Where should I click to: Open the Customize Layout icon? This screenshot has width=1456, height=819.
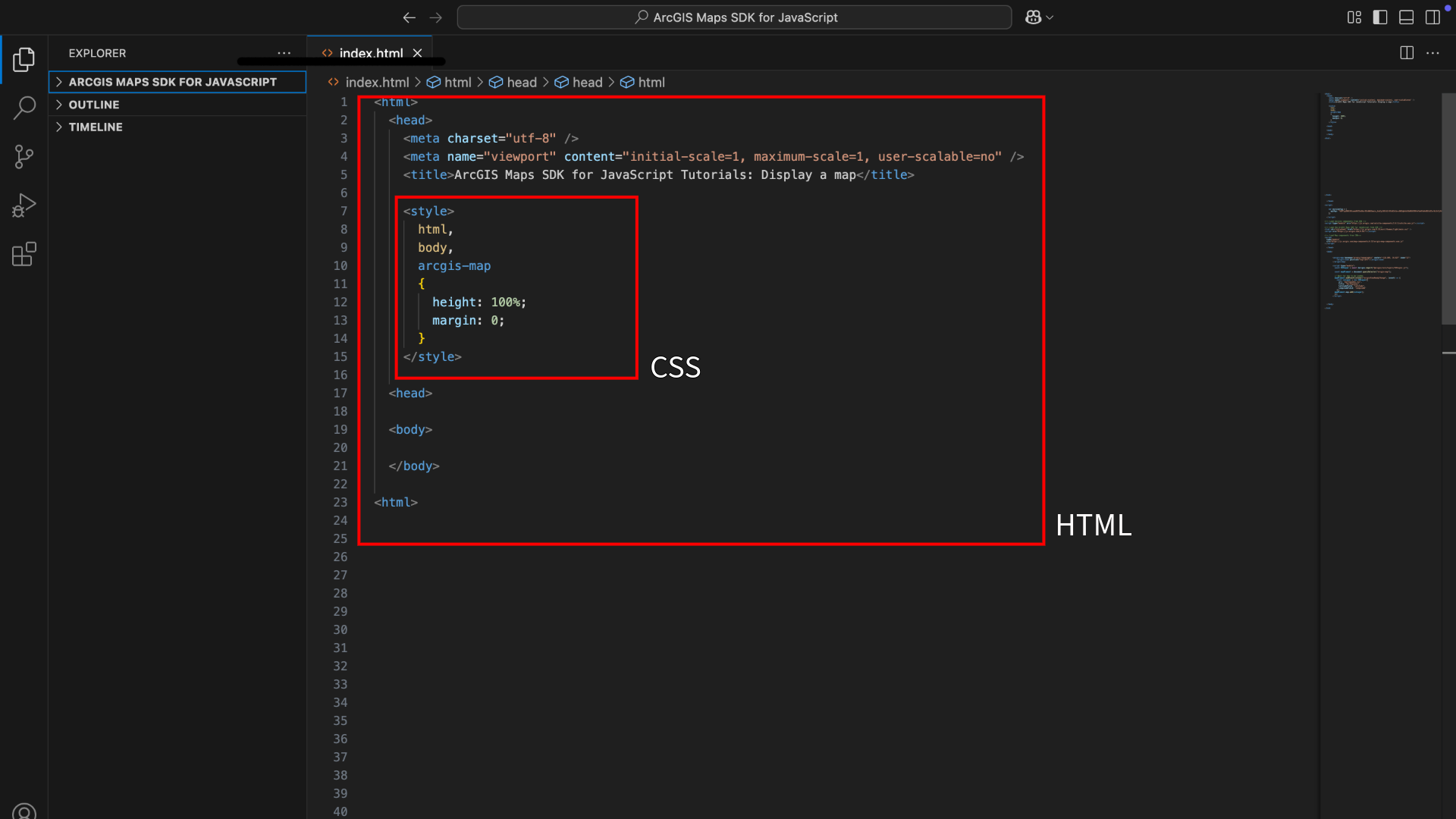[1354, 17]
